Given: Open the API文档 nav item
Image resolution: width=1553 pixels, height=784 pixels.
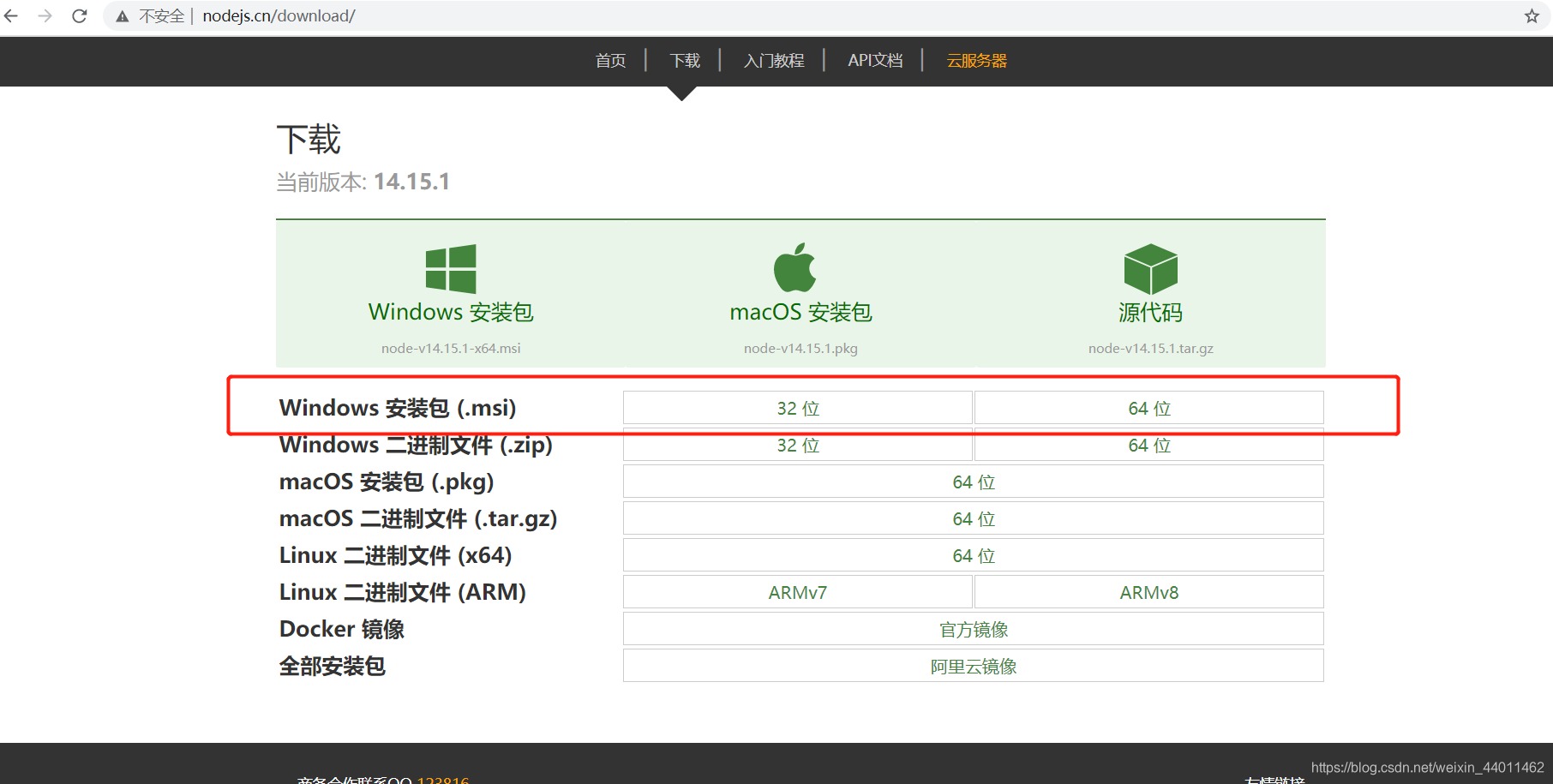Looking at the screenshot, I should point(875,61).
